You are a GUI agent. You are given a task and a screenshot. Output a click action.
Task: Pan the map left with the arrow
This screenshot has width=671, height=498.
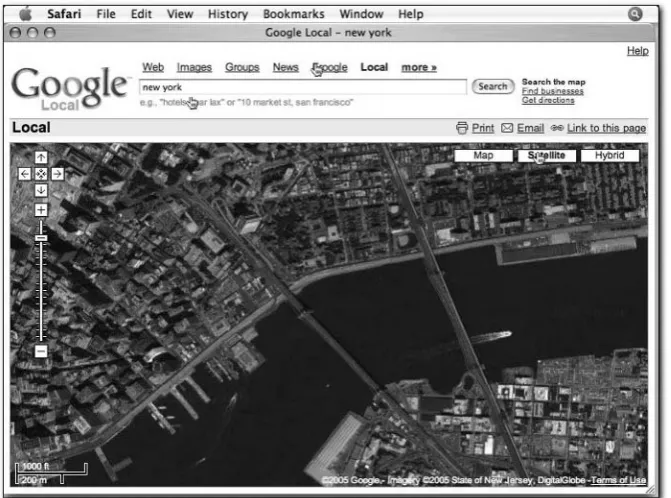[x=25, y=174]
